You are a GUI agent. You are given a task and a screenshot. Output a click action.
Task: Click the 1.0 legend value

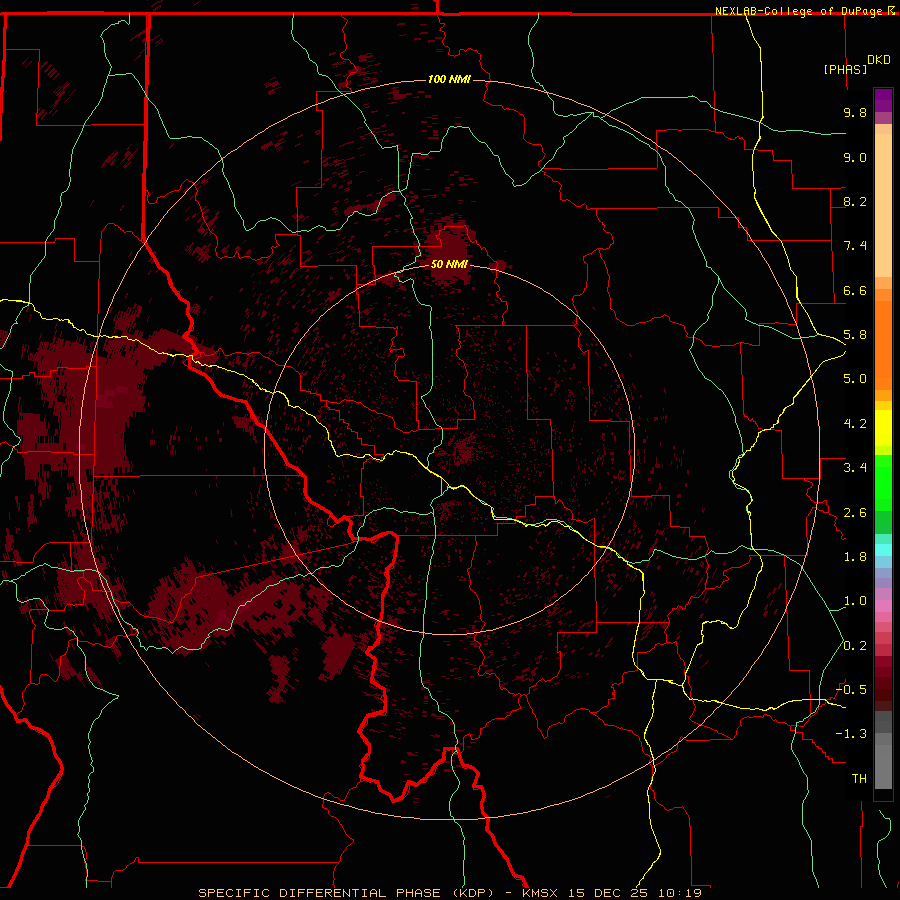point(855,601)
